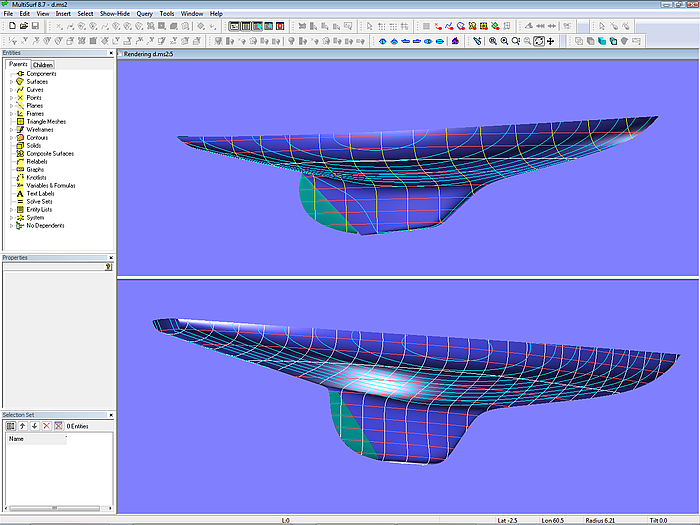Click the New file icon
This screenshot has height=525, width=700.
12,26
